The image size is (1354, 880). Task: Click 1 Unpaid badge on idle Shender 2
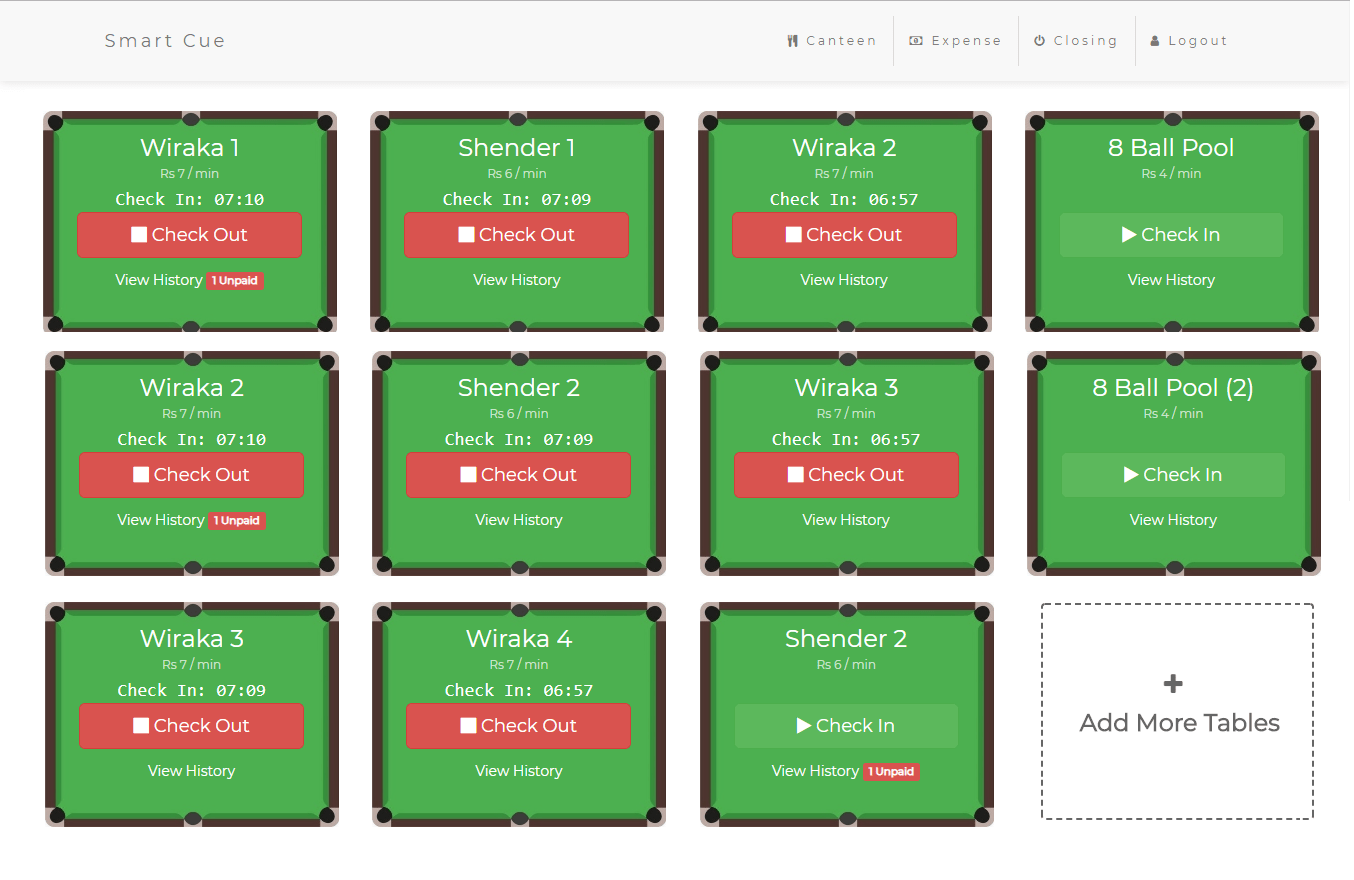tap(891, 772)
